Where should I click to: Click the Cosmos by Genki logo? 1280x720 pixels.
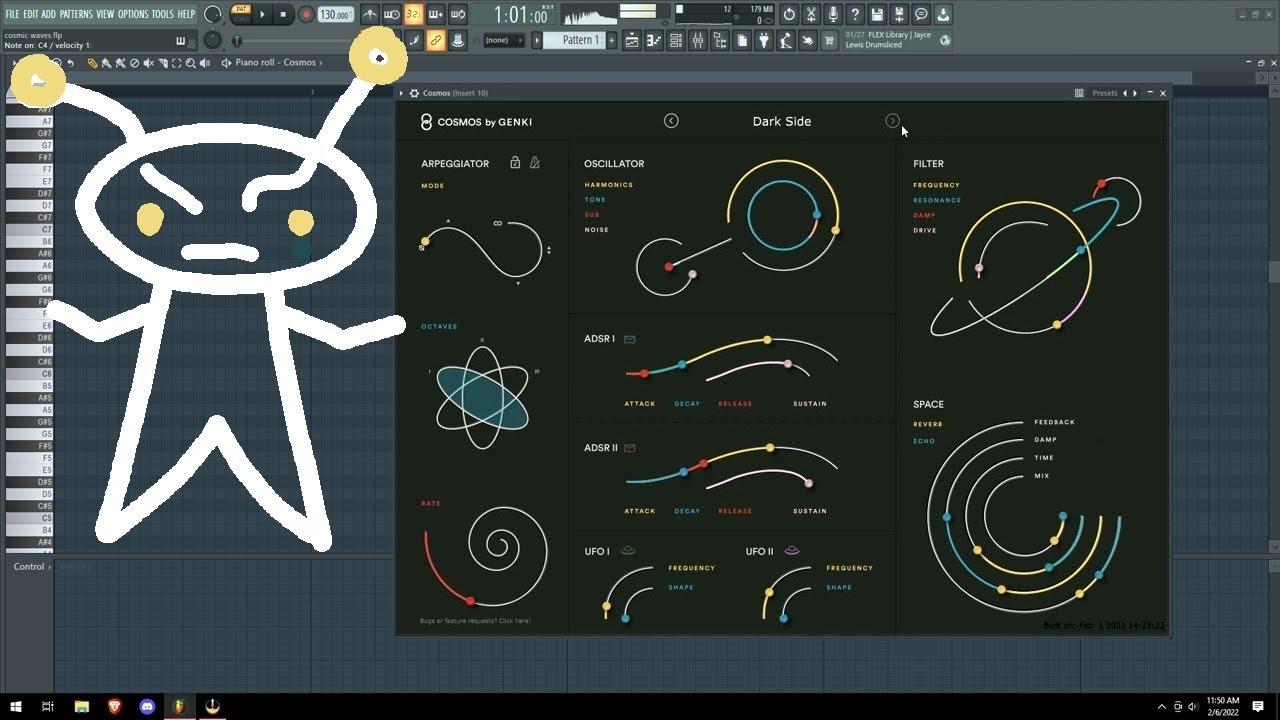pos(476,122)
